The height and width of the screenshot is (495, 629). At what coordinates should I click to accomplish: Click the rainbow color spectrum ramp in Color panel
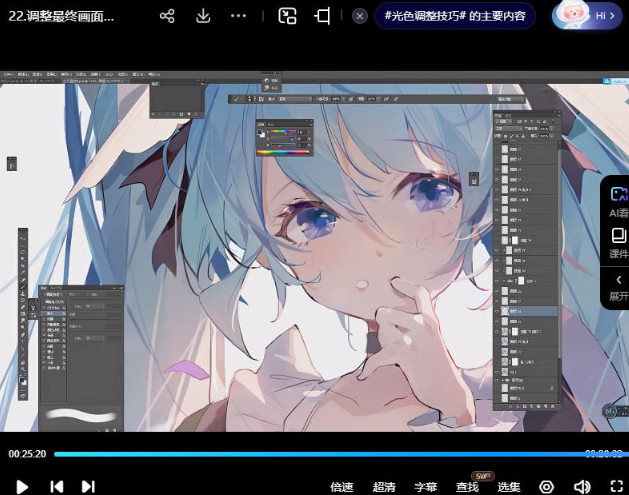coord(283,152)
